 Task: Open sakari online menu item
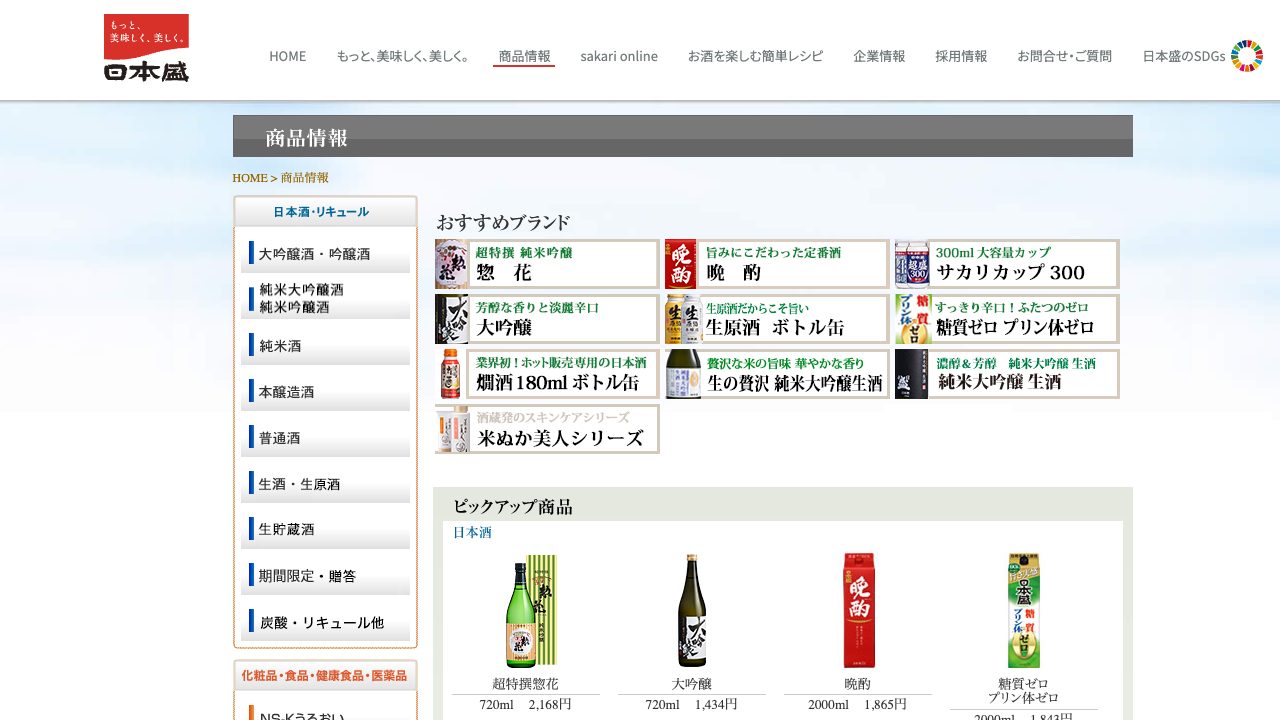click(x=619, y=56)
